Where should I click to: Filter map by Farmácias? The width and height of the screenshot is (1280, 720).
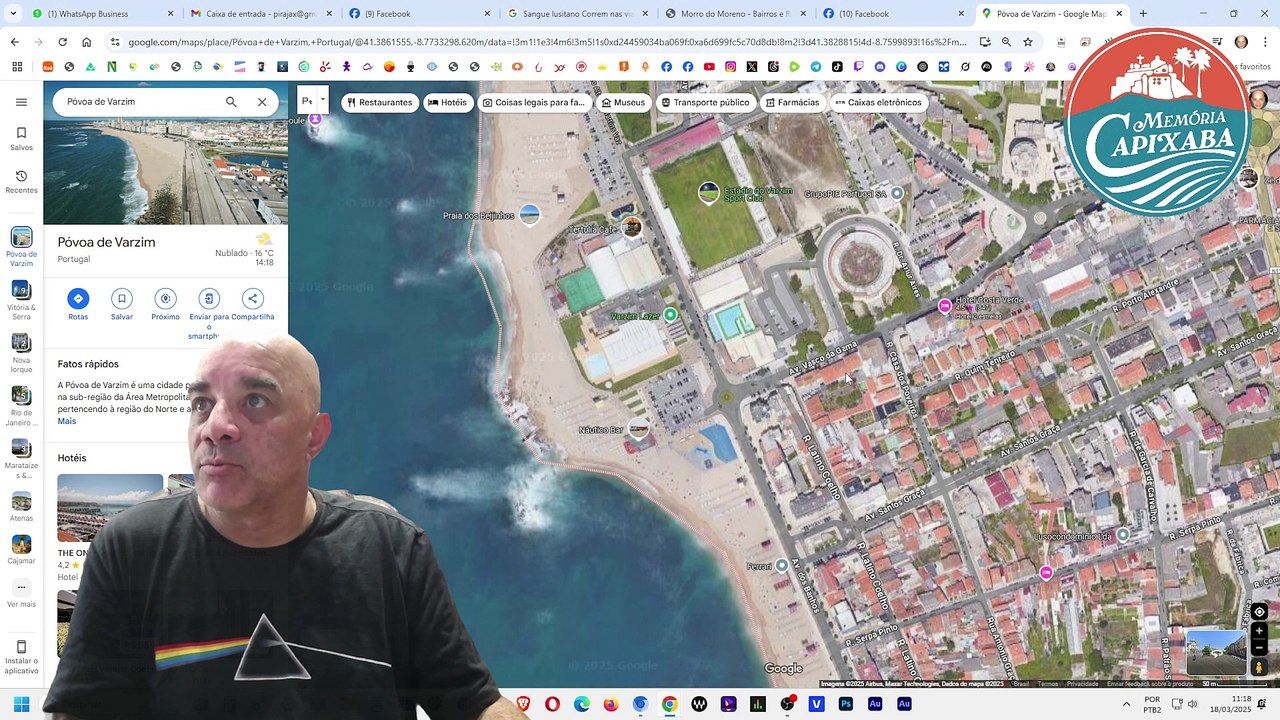[792, 102]
